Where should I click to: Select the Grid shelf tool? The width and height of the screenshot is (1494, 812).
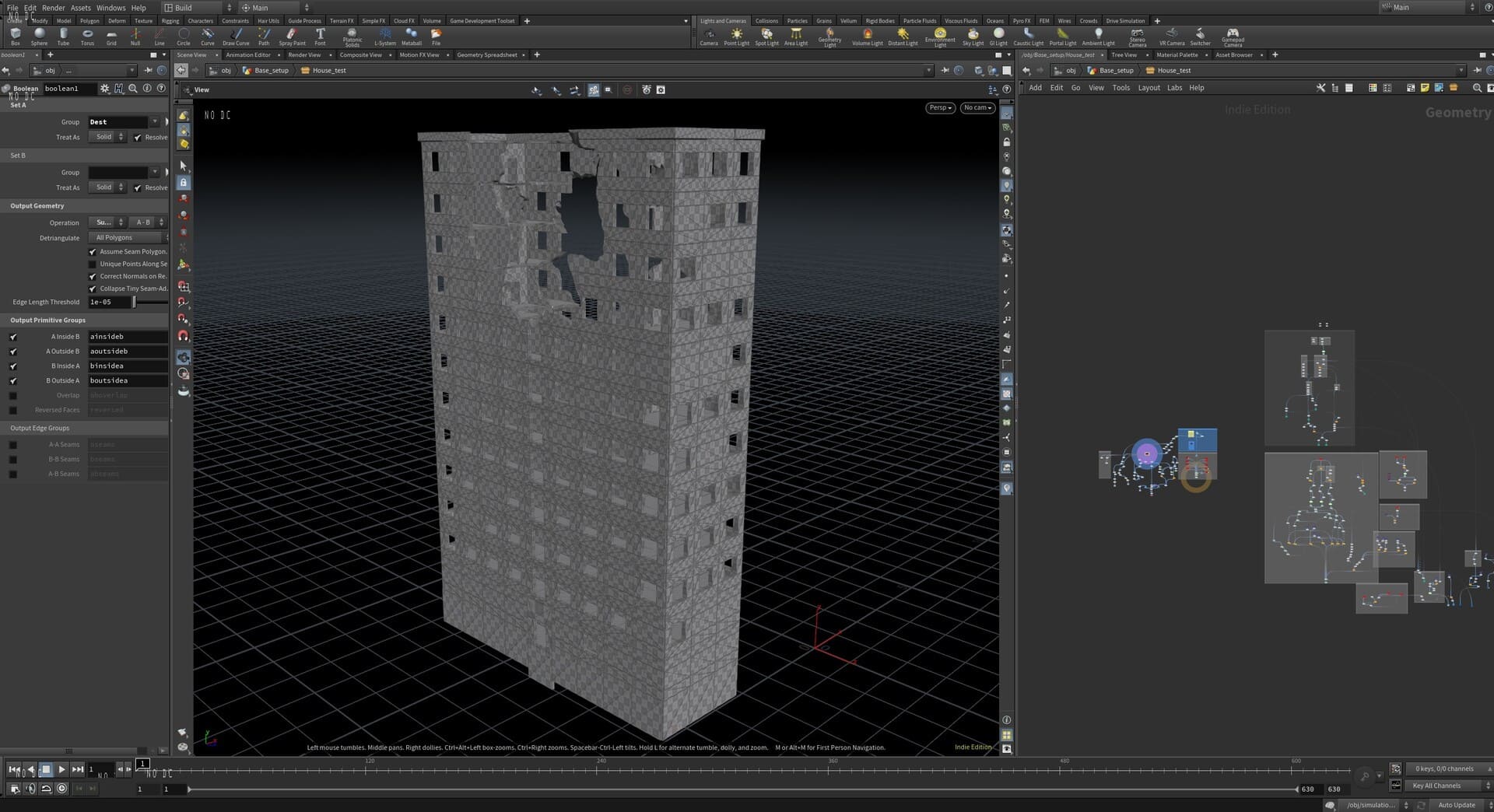(x=111, y=37)
